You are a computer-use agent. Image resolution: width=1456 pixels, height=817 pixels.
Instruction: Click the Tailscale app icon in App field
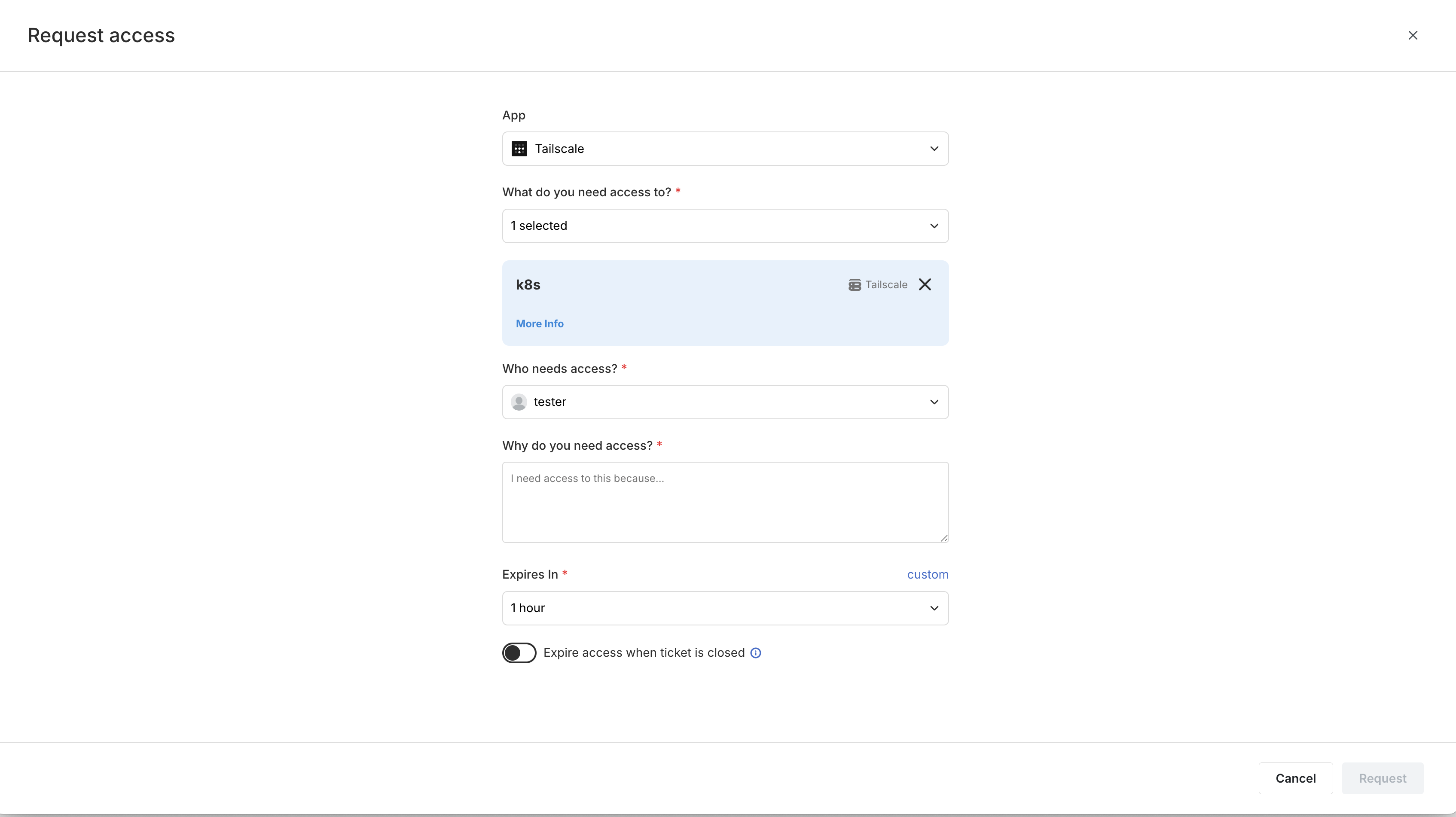pyautogui.click(x=519, y=149)
